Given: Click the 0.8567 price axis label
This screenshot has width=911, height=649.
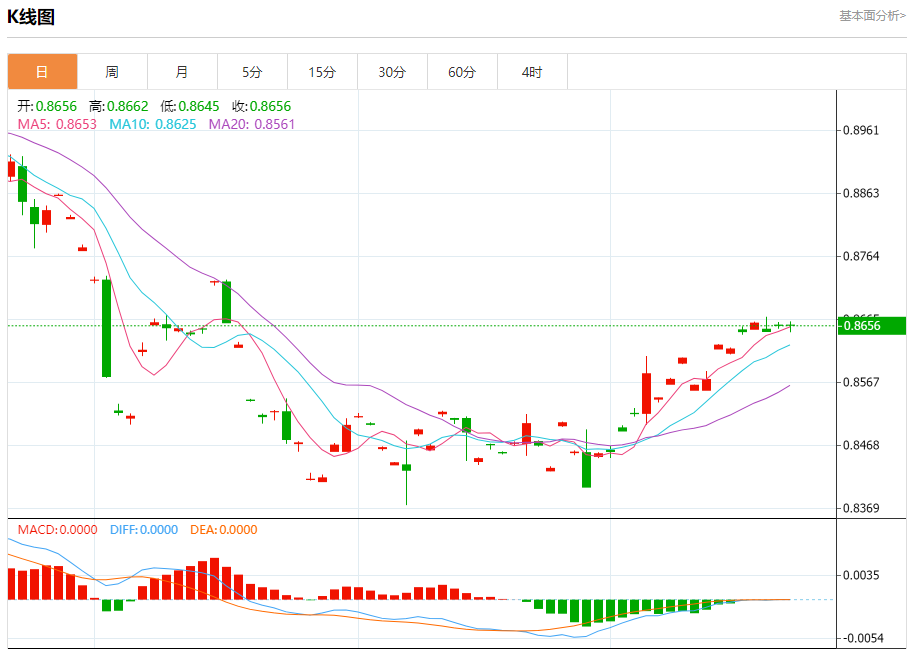Looking at the screenshot, I should [861, 382].
